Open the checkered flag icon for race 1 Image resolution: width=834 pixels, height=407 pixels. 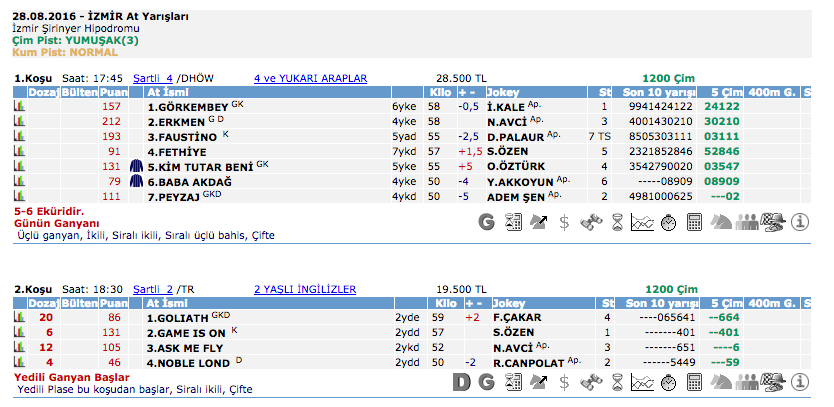(773, 223)
